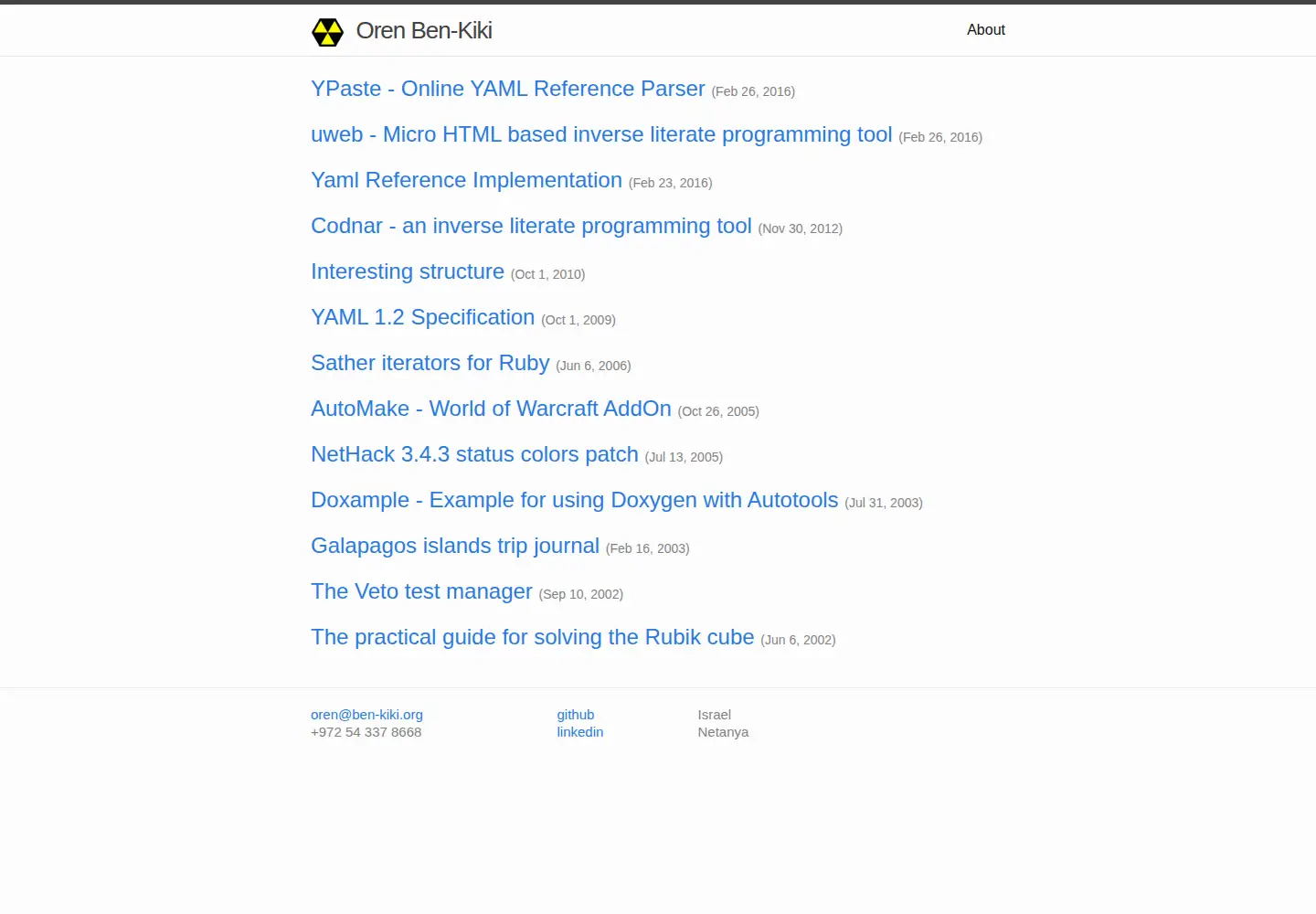This screenshot has width=1316, height=914.
Task: Open the Rubik cube solving guide post
Action: tap(533, 637)
